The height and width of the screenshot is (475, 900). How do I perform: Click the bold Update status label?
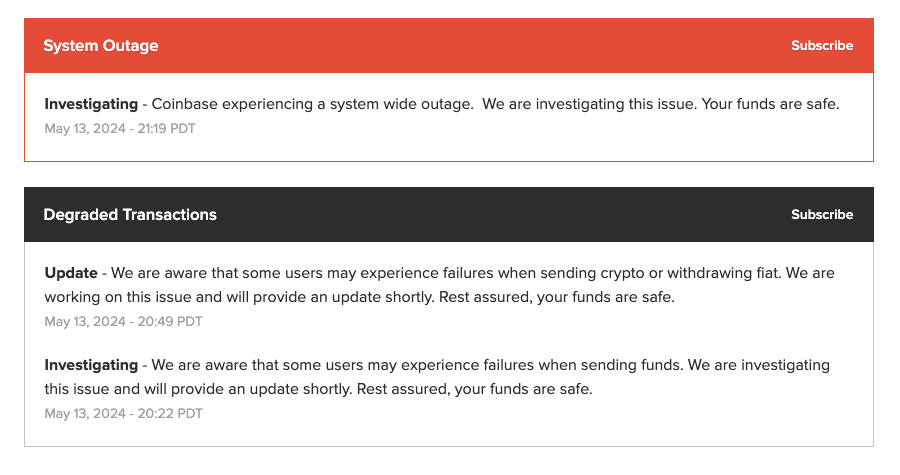(71, 273)
